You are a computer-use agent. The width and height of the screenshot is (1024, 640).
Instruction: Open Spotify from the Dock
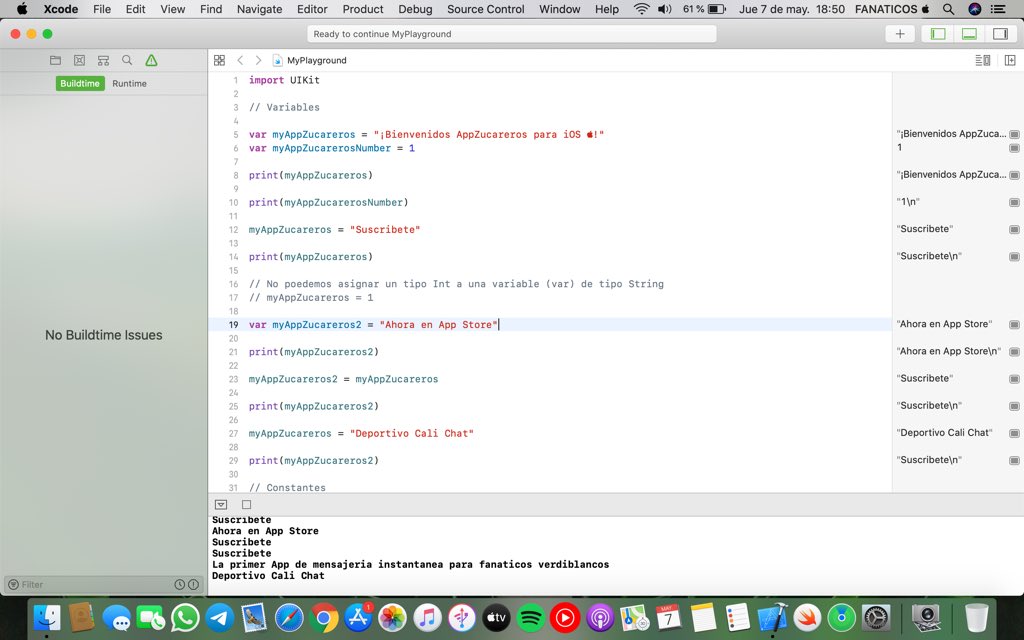531,617
